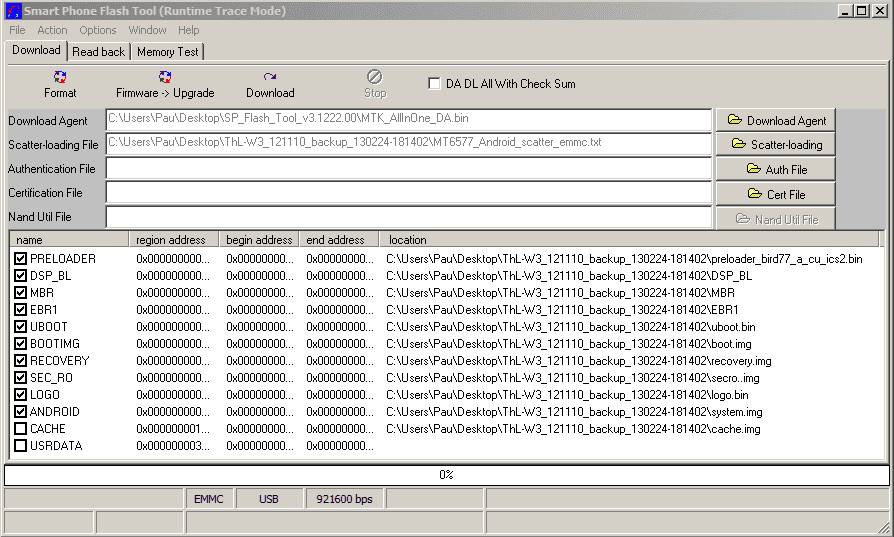Viewport: 894px width, 537px height.
Task: Select the preloader_bird77_a_cu_ics2.bin location path
Action: coord(624,259)
